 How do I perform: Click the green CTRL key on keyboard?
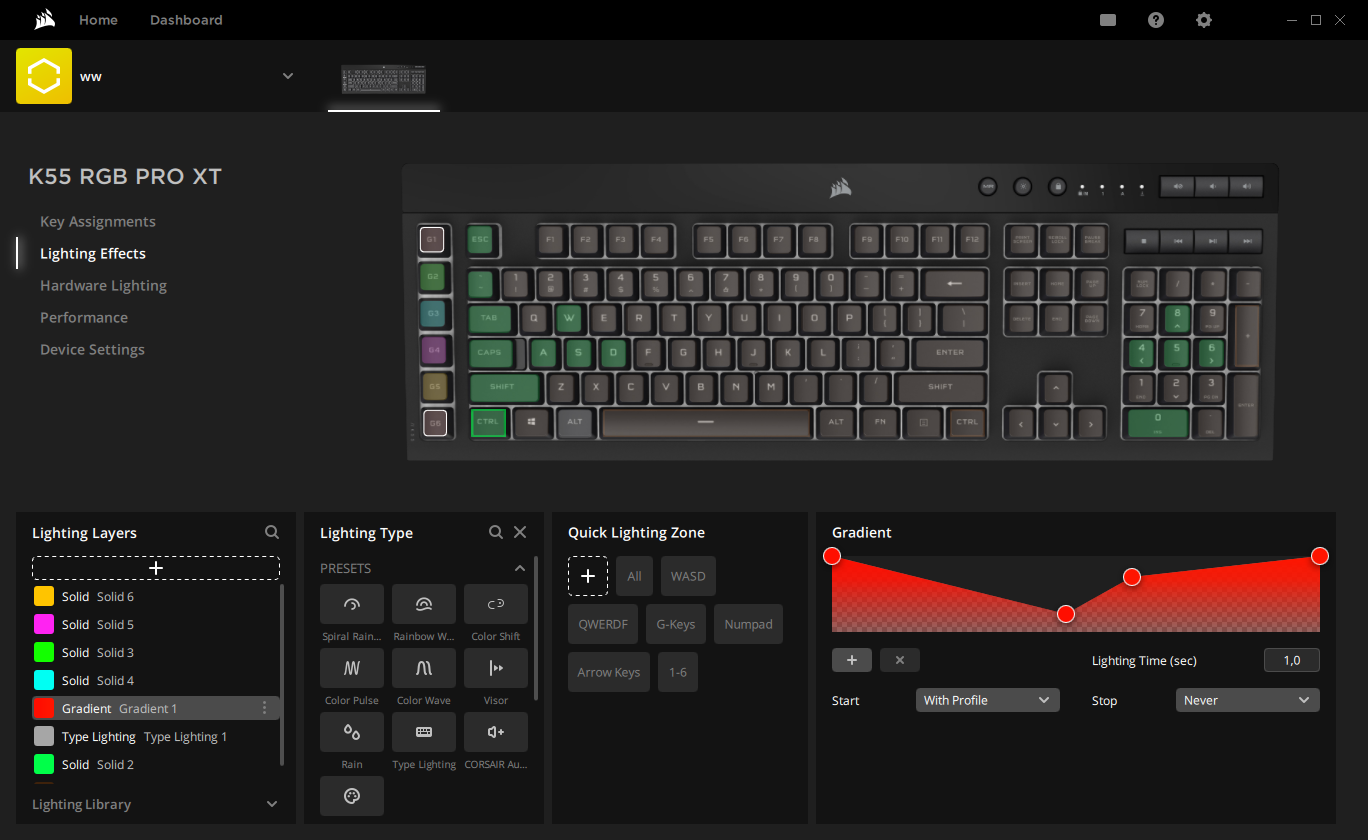(x=488, y=422)
